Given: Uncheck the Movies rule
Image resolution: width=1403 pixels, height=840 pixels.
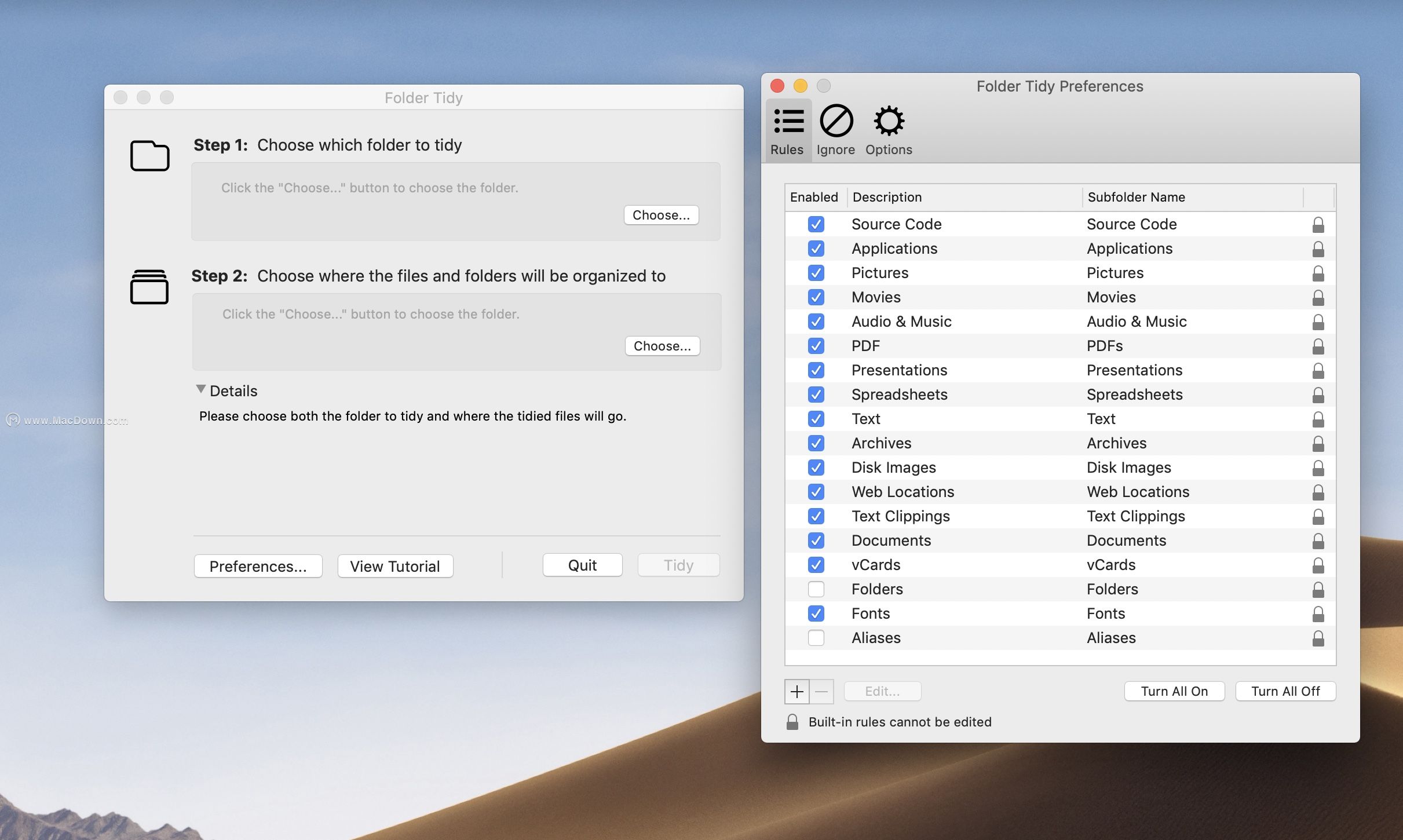Looking at the screenshot, I should [816, 297].
